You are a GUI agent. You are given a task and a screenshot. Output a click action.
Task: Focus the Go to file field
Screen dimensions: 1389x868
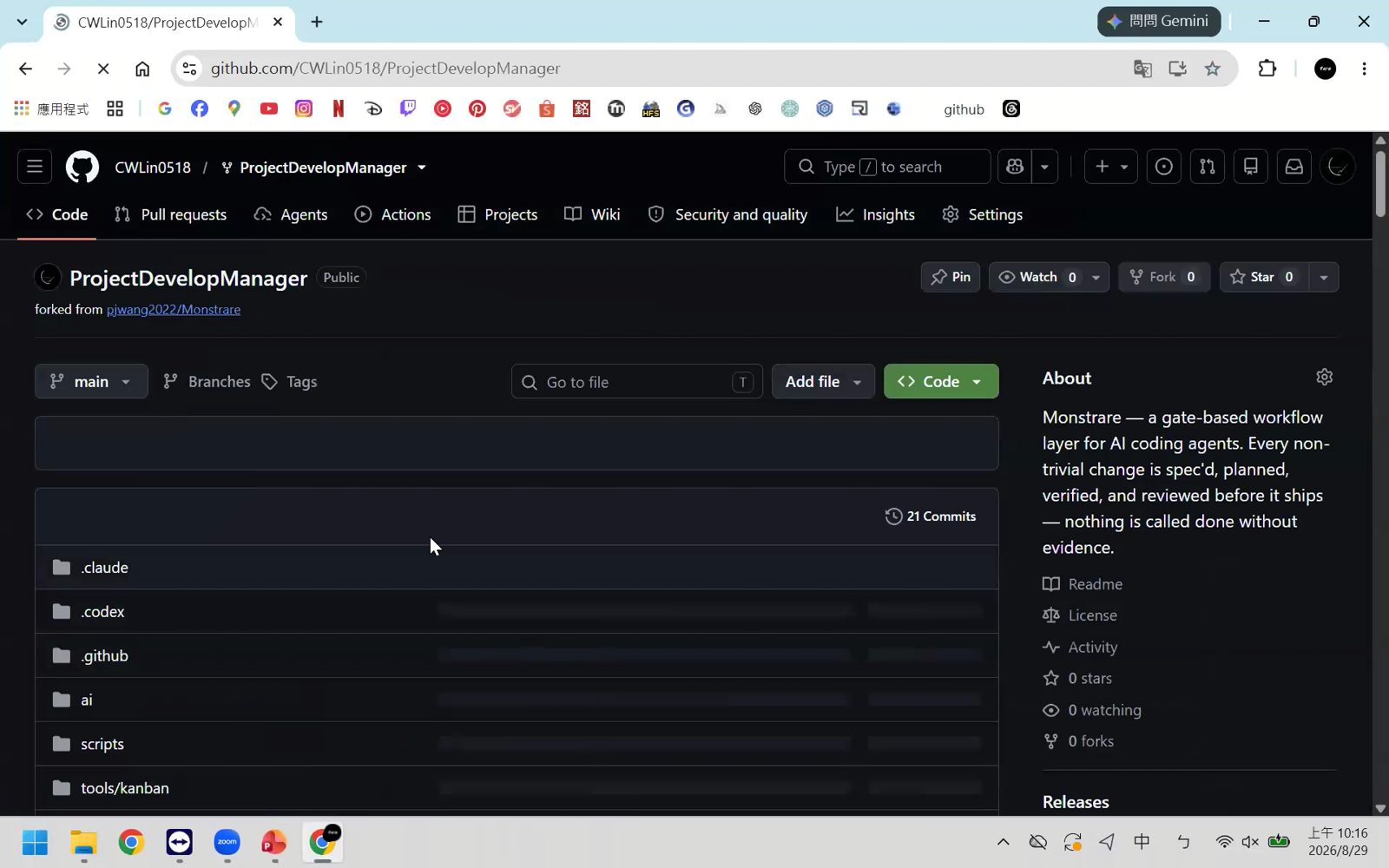pyautogui.click(x=637, y=381)
